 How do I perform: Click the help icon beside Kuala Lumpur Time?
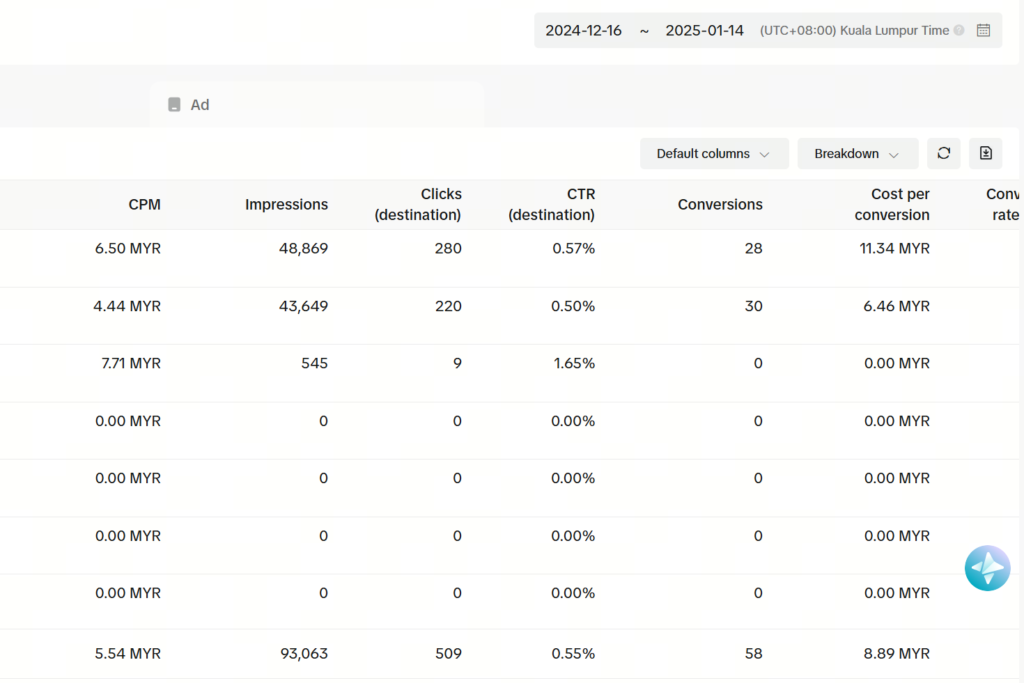[x=959, y=30]
